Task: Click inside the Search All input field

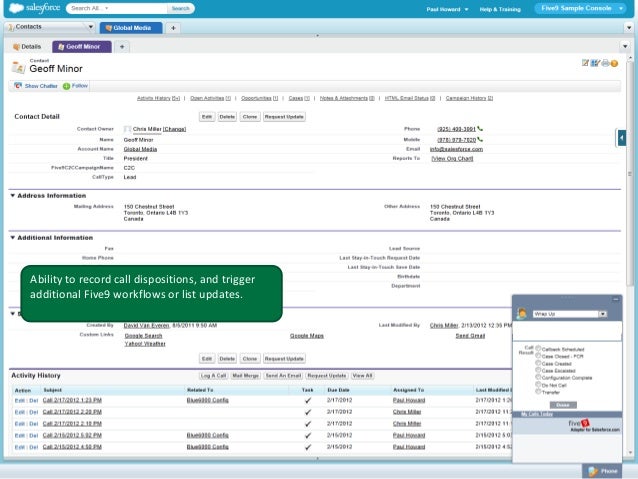Action: (116, 8)
